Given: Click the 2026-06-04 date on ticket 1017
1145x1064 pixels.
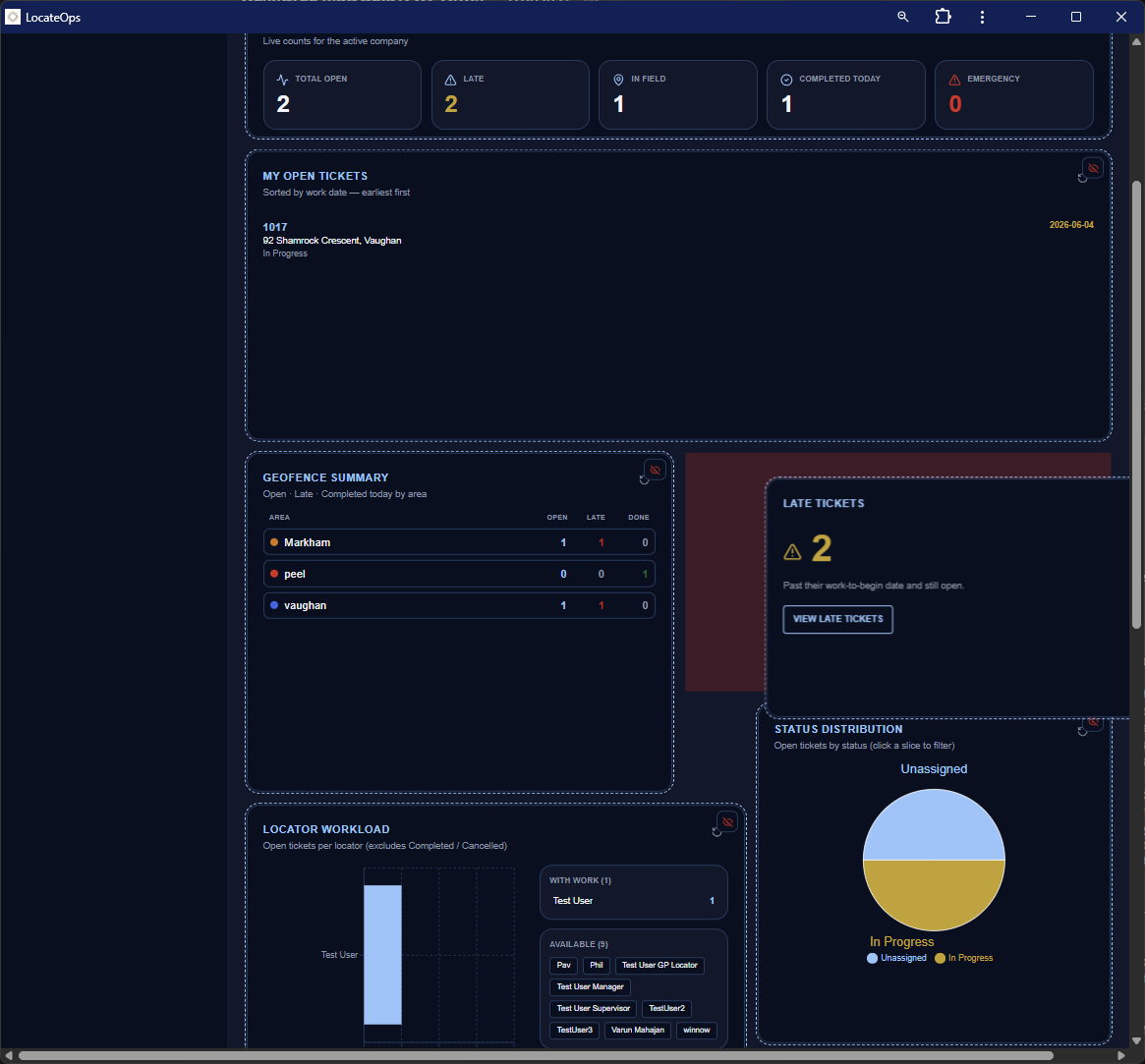Looking at the screenshot, I should [x=1071, y=225].
